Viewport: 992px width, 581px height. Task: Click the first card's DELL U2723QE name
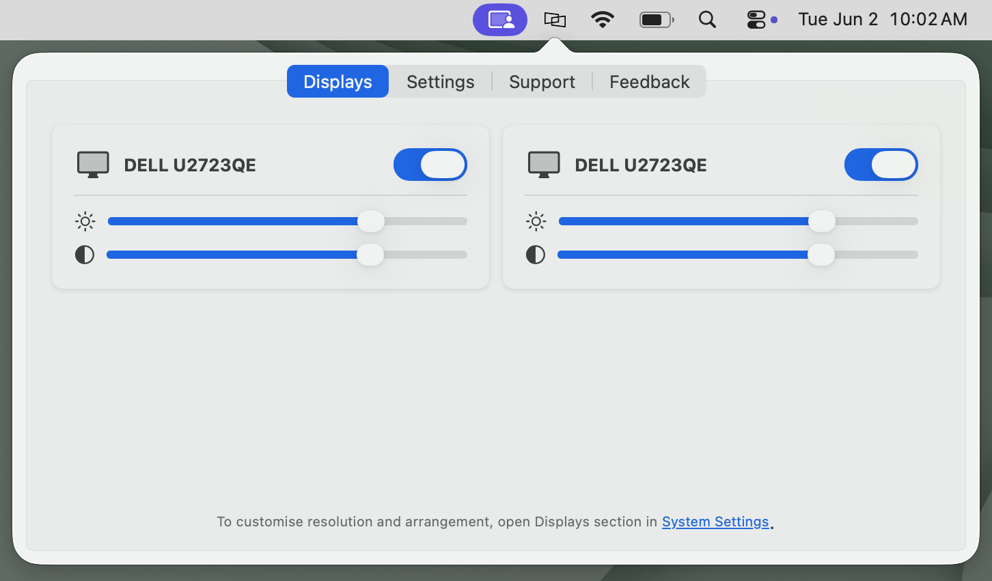[190, 165]
